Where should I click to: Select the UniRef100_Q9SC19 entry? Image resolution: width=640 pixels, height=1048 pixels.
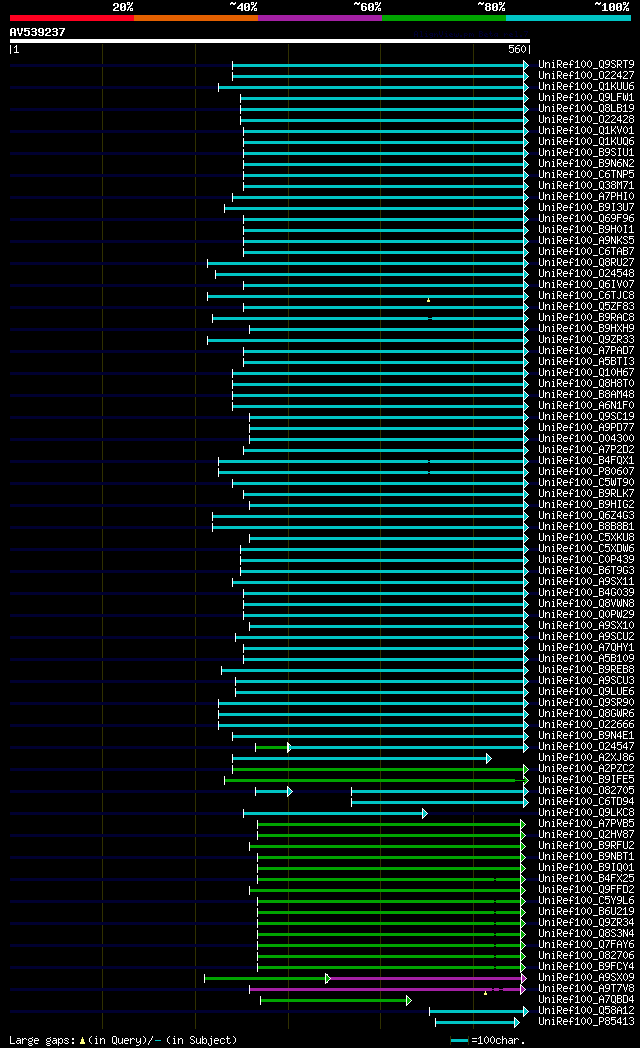coord(586,417)
